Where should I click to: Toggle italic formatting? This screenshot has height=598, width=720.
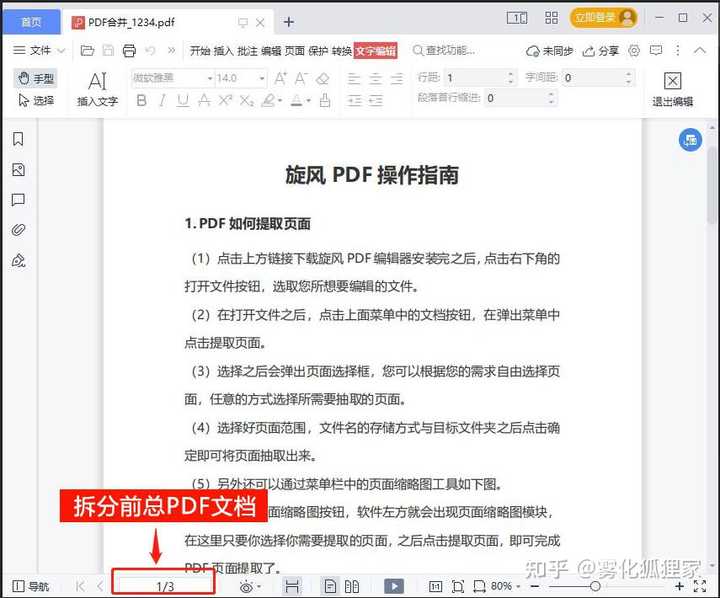coord(162,100)
